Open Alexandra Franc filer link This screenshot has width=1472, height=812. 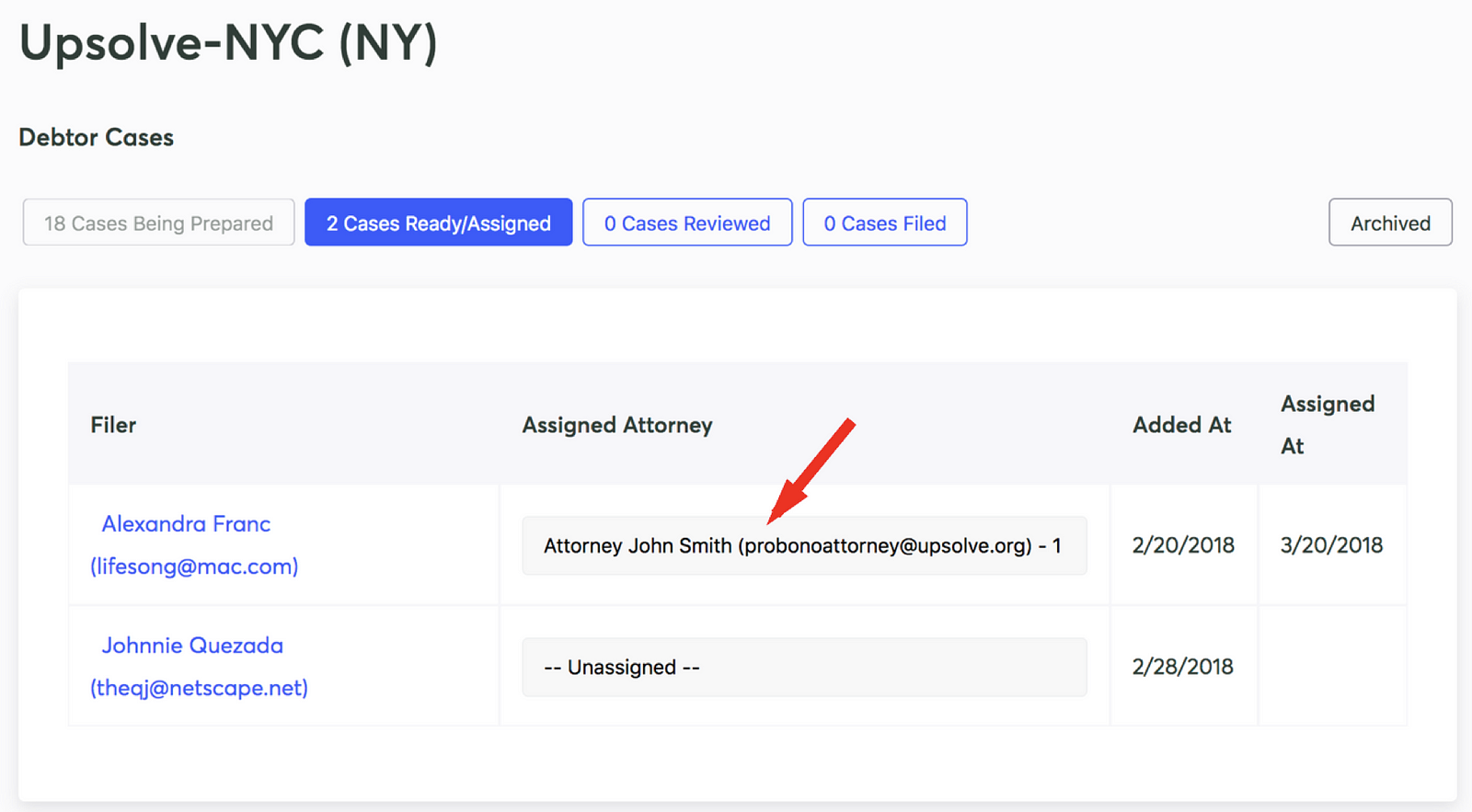point(194,544)
